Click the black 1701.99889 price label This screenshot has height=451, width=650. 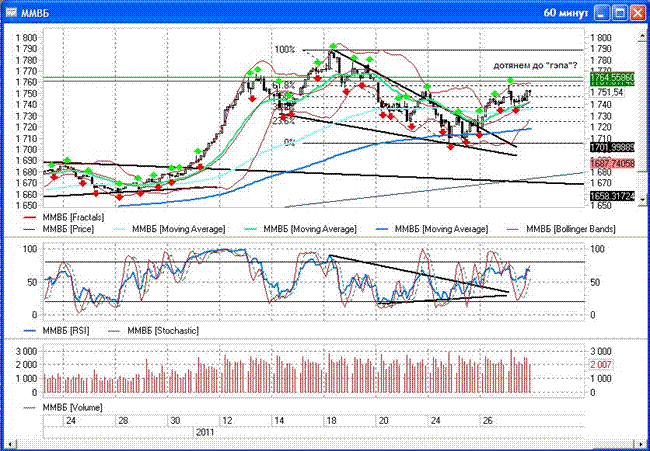(611, 146)
